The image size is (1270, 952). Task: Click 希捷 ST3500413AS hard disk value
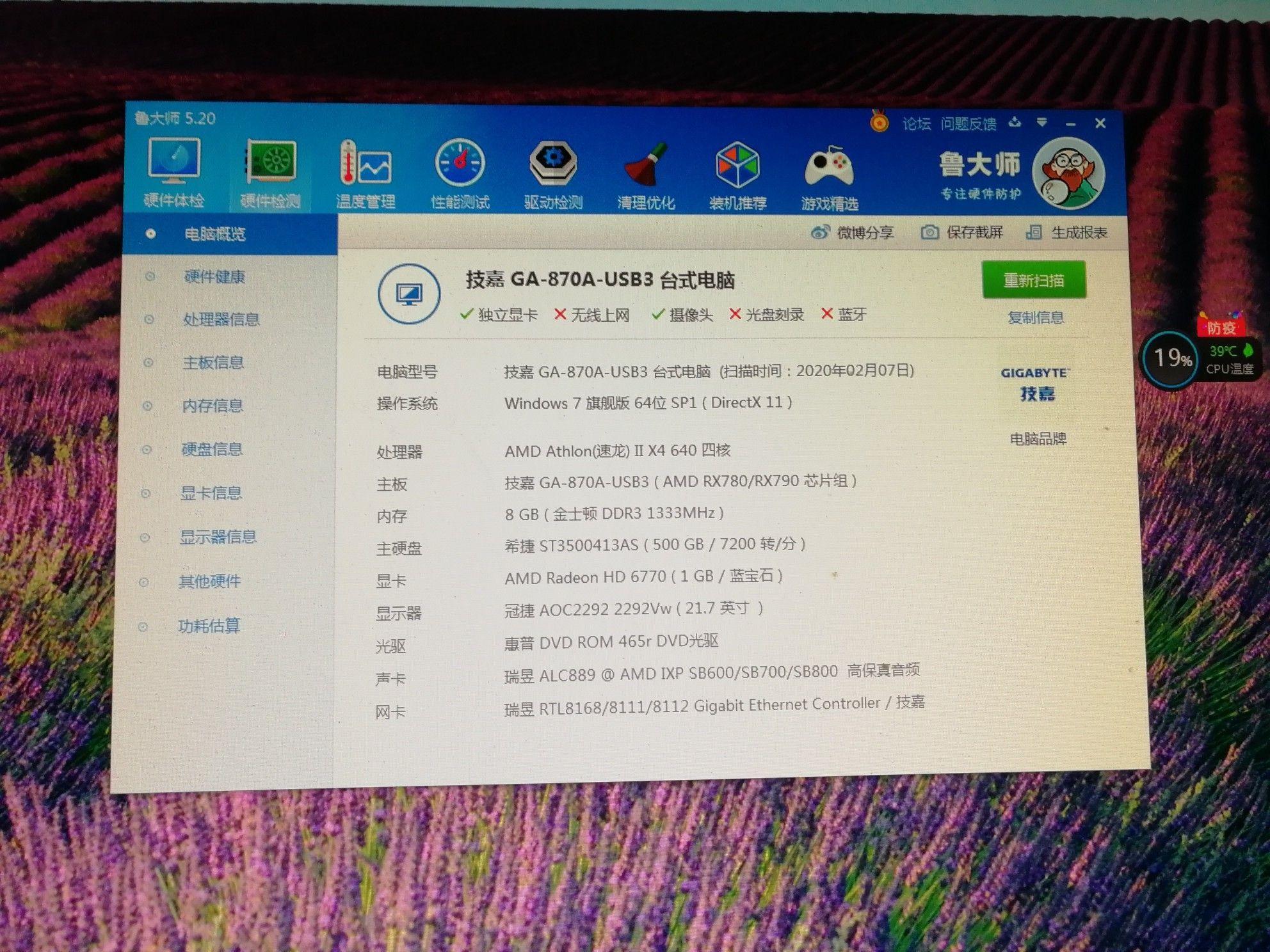654,544
